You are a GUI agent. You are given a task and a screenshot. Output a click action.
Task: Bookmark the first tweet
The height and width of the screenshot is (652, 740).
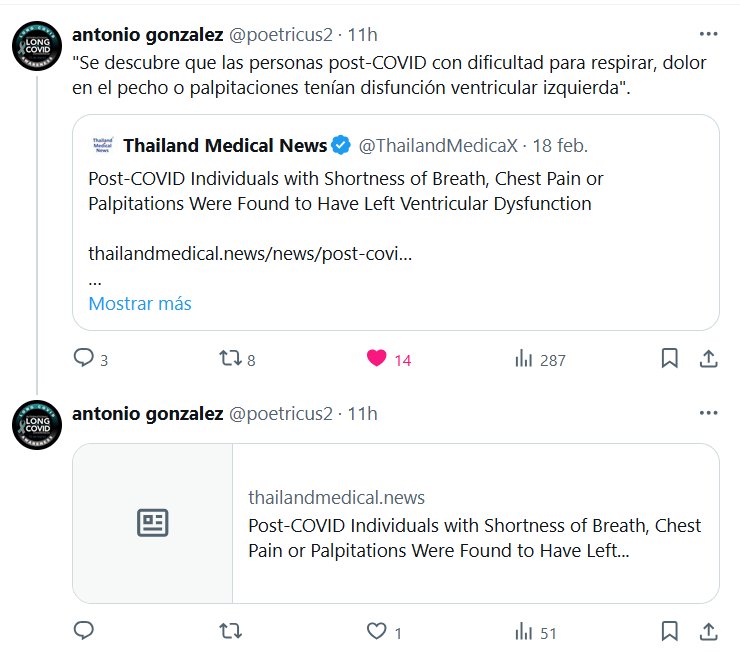670,358
